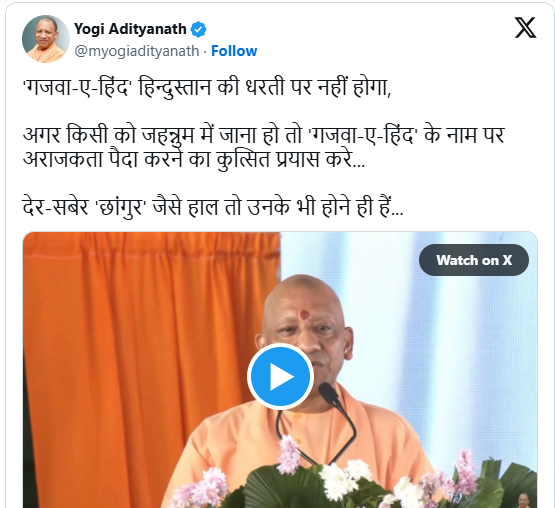Open the Yogi Adityanath display name link
Screen dimensions: 555x508
click(130, 29)
